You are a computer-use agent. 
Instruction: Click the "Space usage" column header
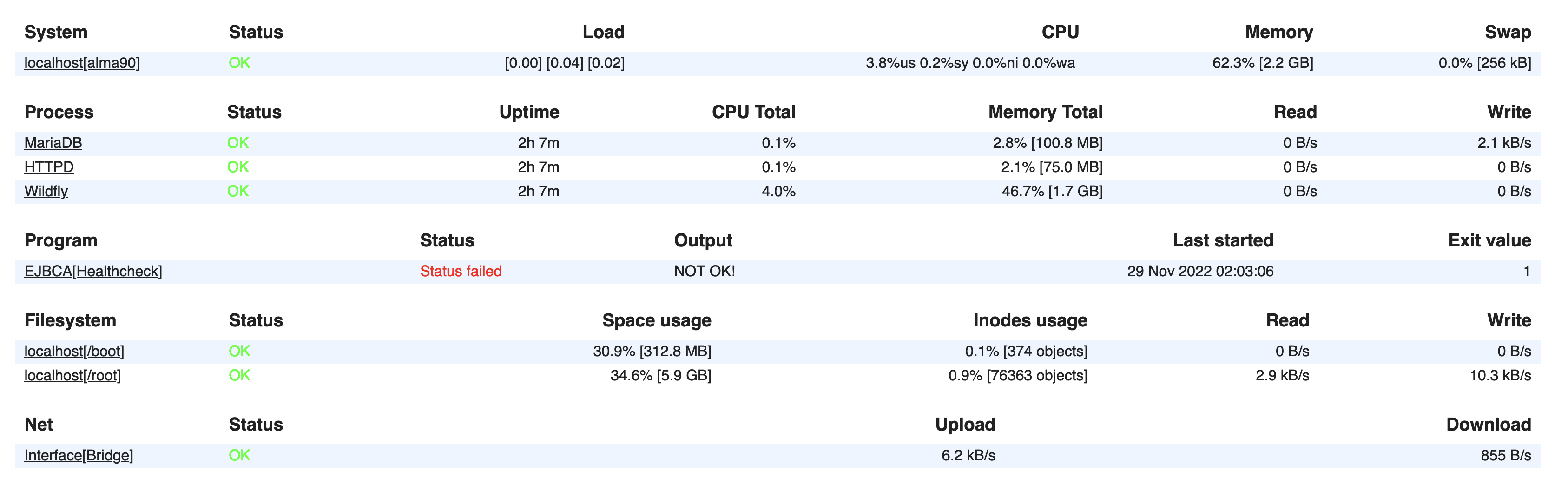click(656, 321)
